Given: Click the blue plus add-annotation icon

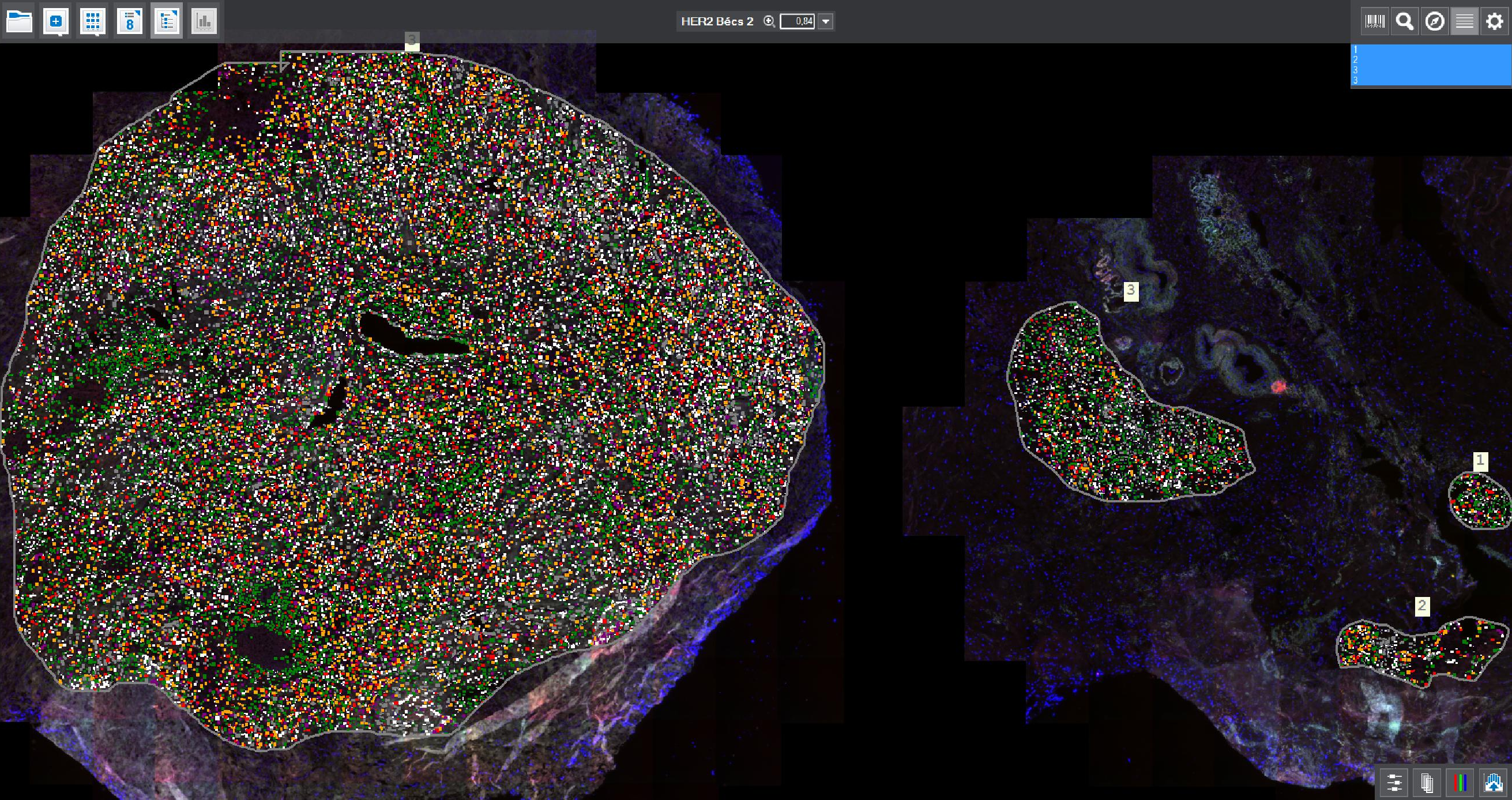Looking at the screenshot, I should coord(56,22).
